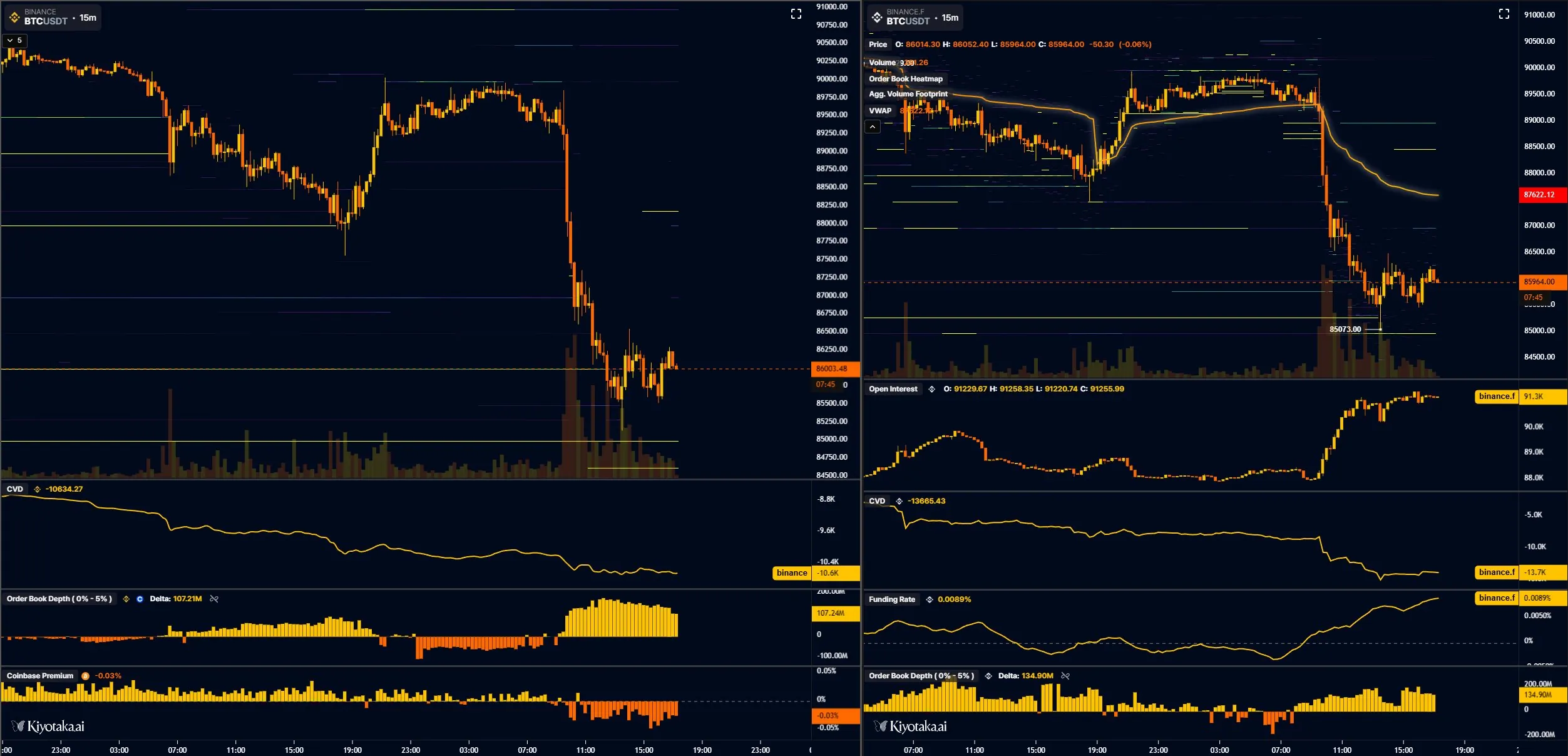Select the VWAP indicator label
1568x756 pixels.
tap(879, 111)
